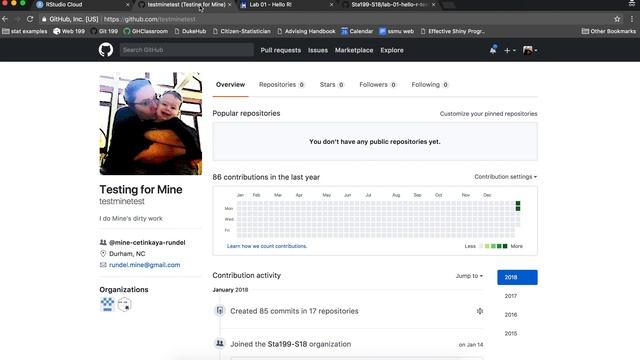The width and height of the screenshot is (640, 360).
Task: Select the Following profile tab
Action: pyautogui.click(x=430, y=84)
